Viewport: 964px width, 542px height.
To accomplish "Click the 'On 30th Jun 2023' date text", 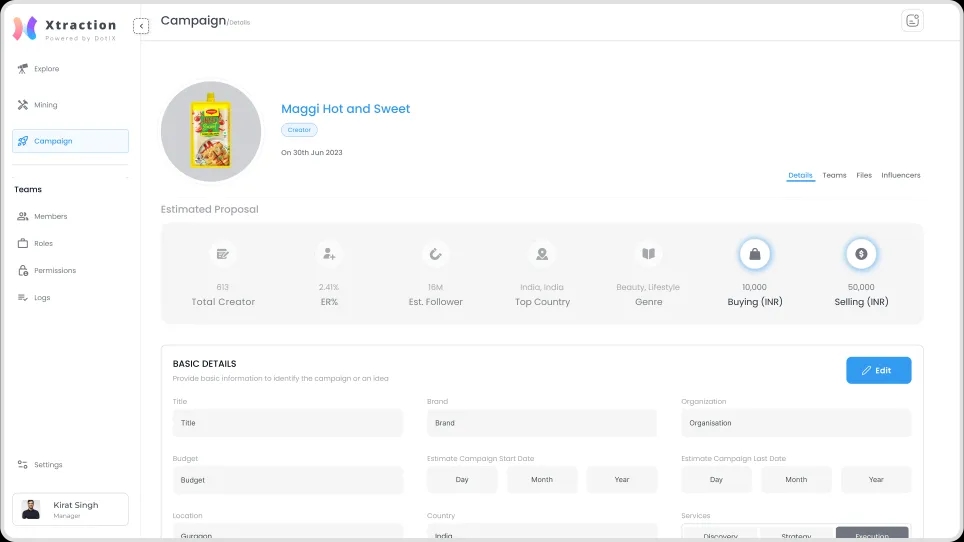I will pos(312,153).
